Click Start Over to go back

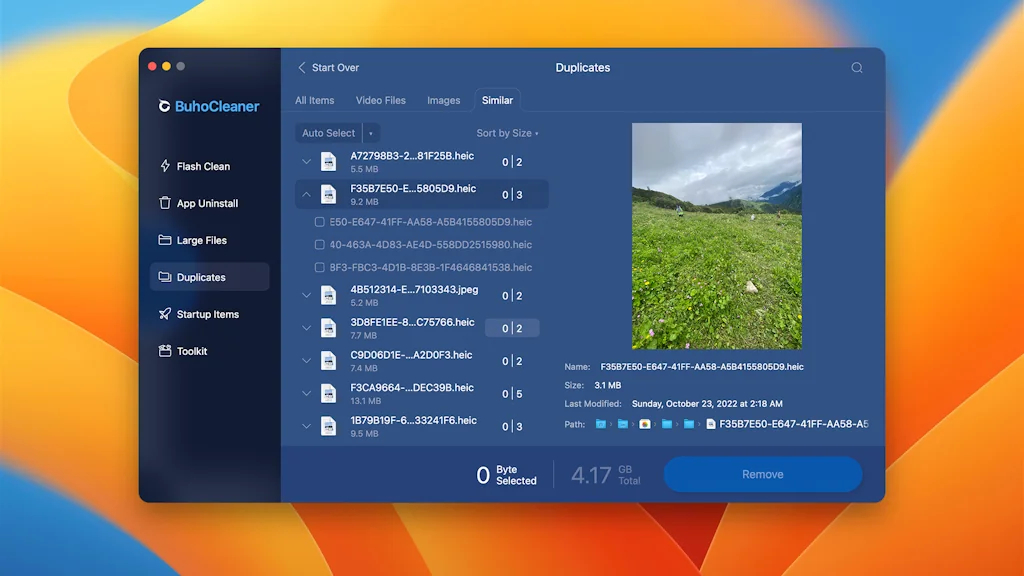click(x=328, y=68)
